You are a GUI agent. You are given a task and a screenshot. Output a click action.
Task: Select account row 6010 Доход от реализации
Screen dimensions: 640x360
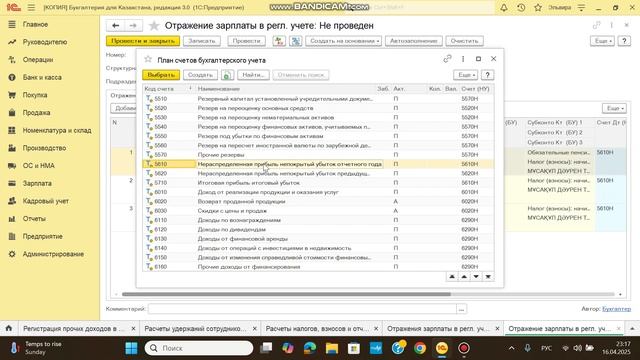(x=318, y=192)
